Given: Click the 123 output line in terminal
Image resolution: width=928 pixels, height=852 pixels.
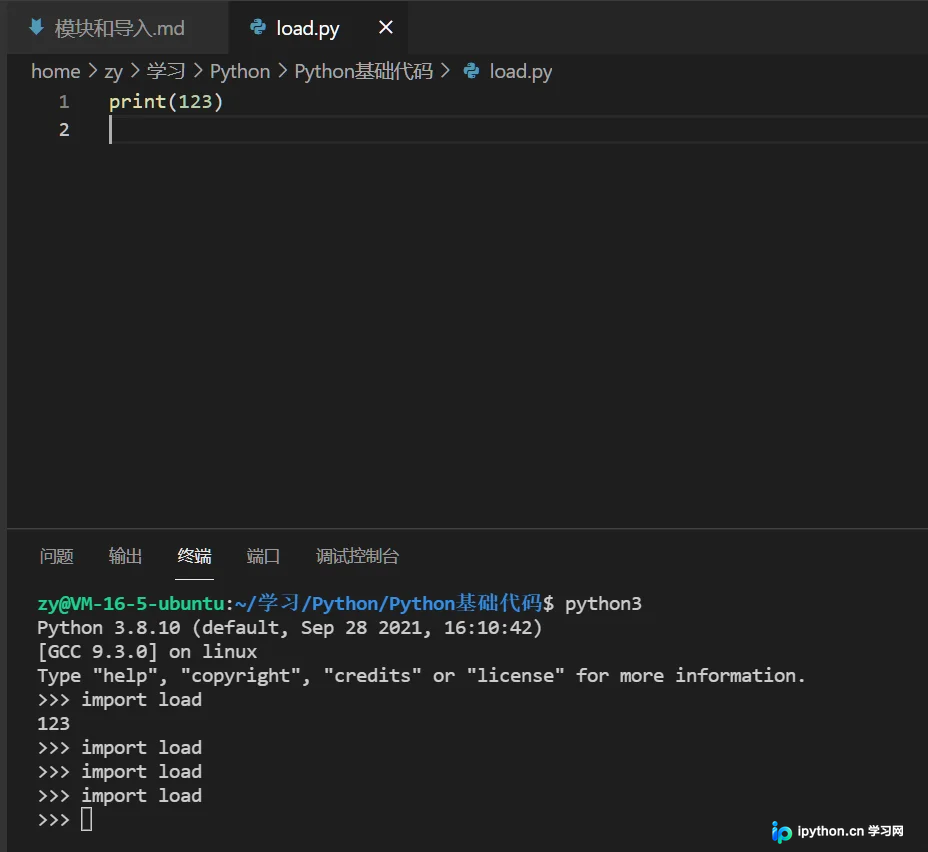Looking at the screenshot, I should [x=53, y=724].
